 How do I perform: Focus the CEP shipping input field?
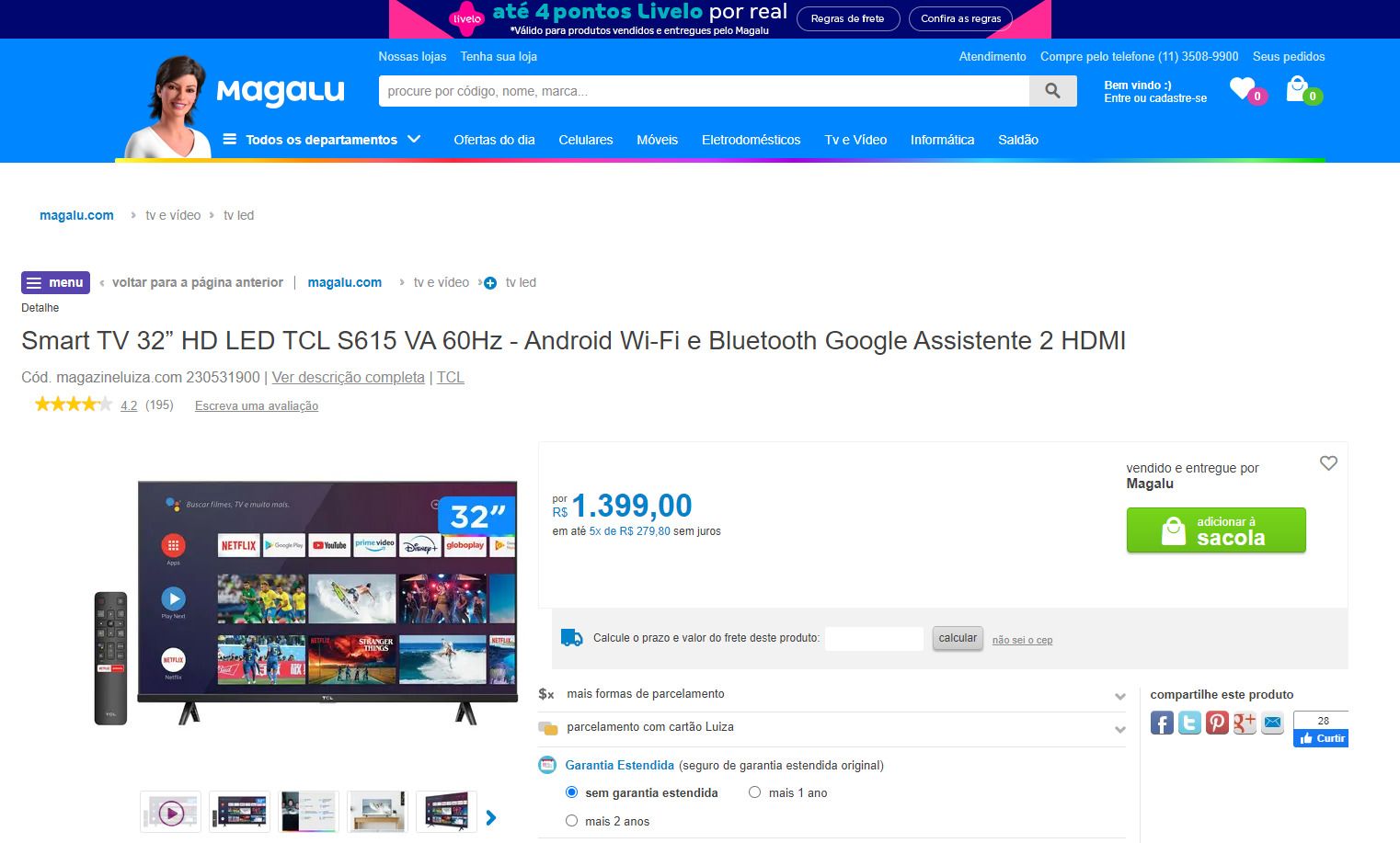pyautogui.click(x=874, y=638)
